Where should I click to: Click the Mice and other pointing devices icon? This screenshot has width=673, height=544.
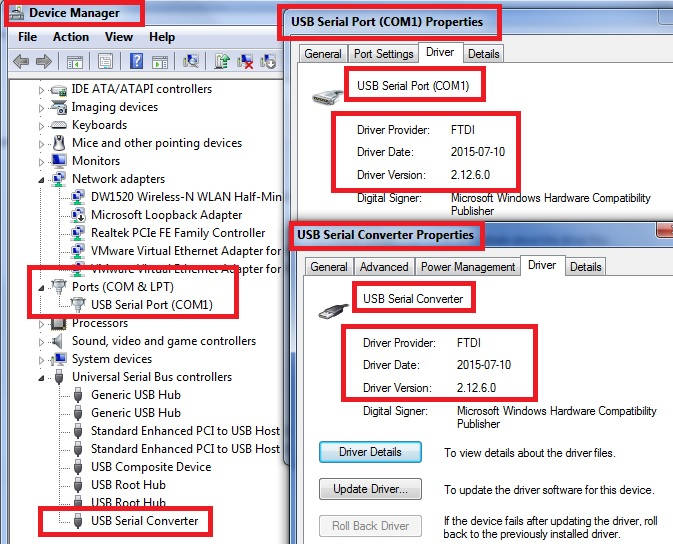(x=59, y=143)
